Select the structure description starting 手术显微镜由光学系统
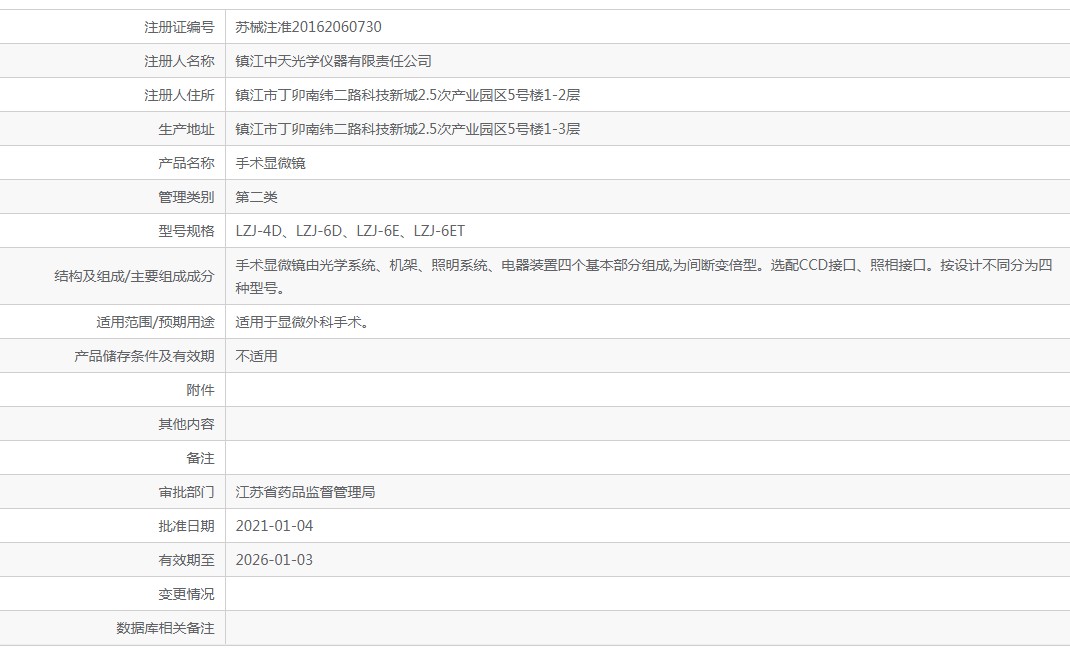The image size is (1070, 650). 644,276
